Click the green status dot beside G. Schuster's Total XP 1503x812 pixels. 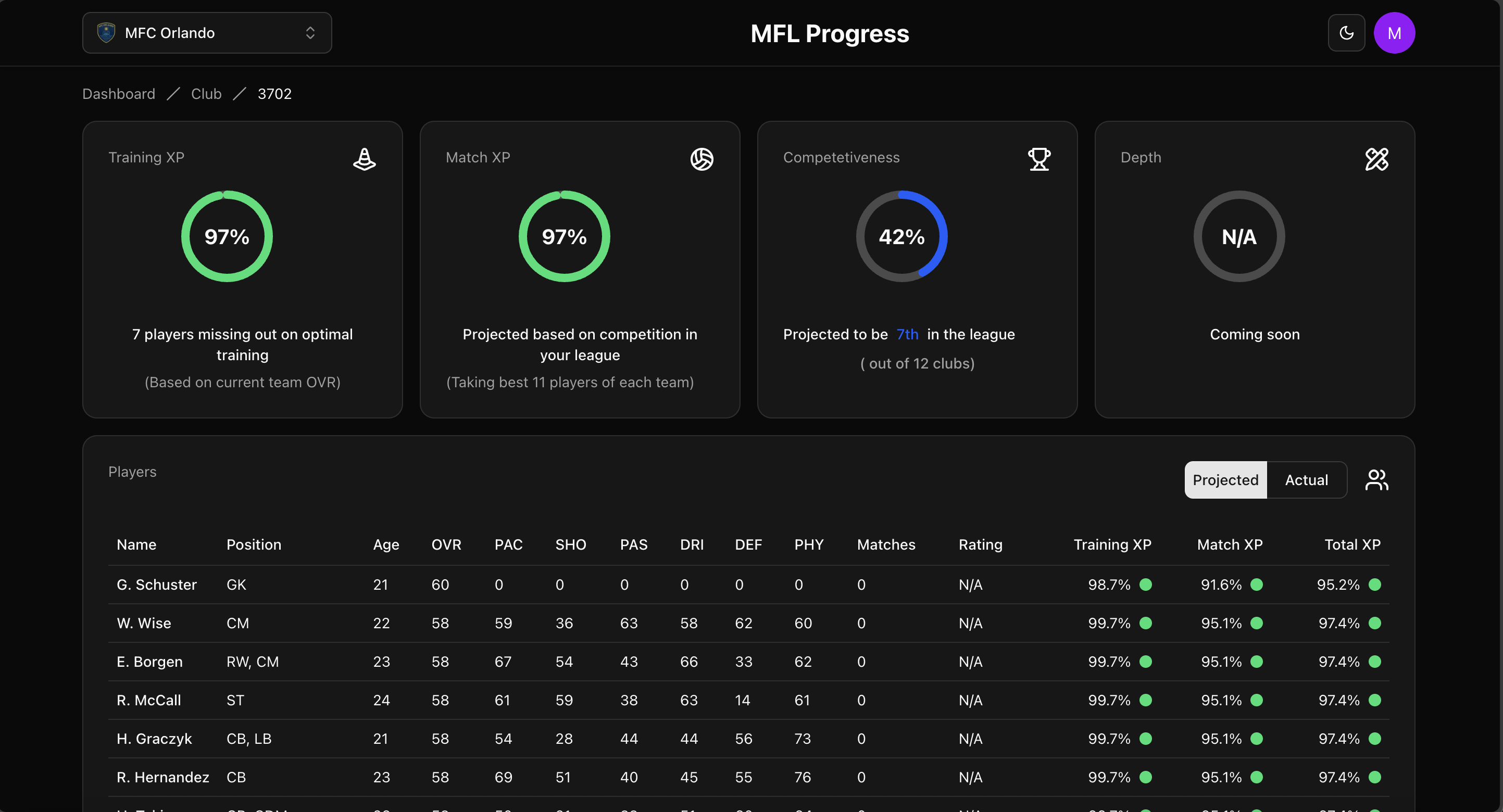click(x=1376, y=585)
